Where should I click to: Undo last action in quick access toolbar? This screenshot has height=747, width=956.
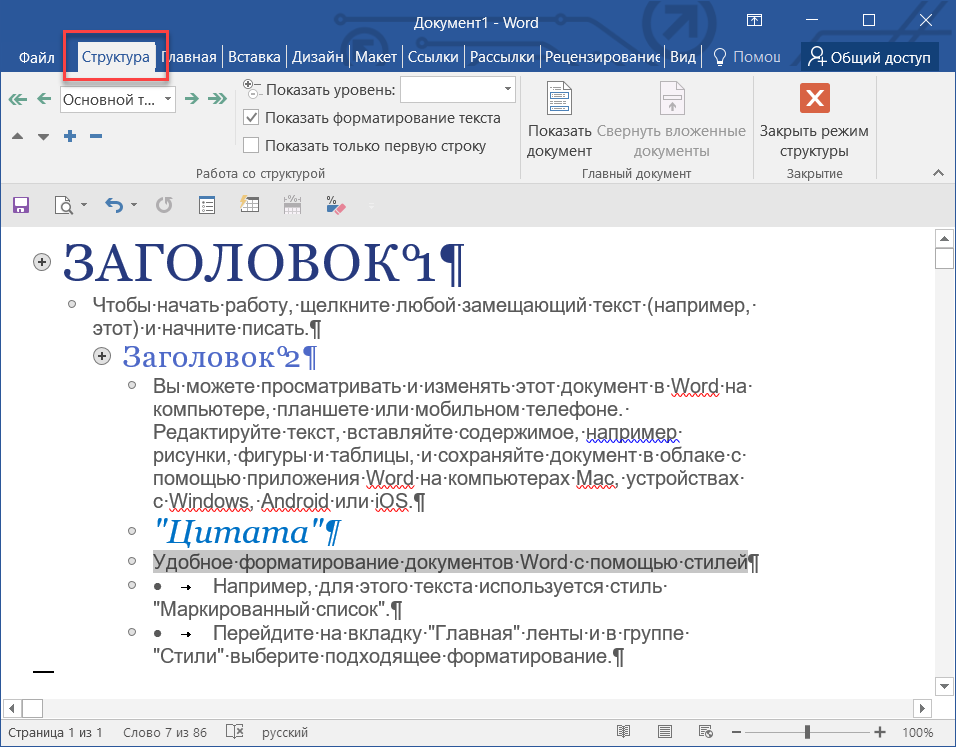point(114,205)
